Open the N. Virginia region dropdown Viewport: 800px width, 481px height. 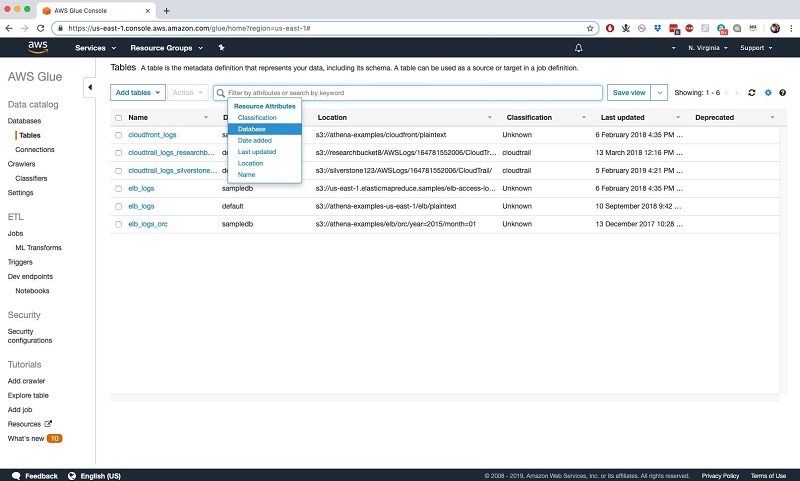point(708,48)
